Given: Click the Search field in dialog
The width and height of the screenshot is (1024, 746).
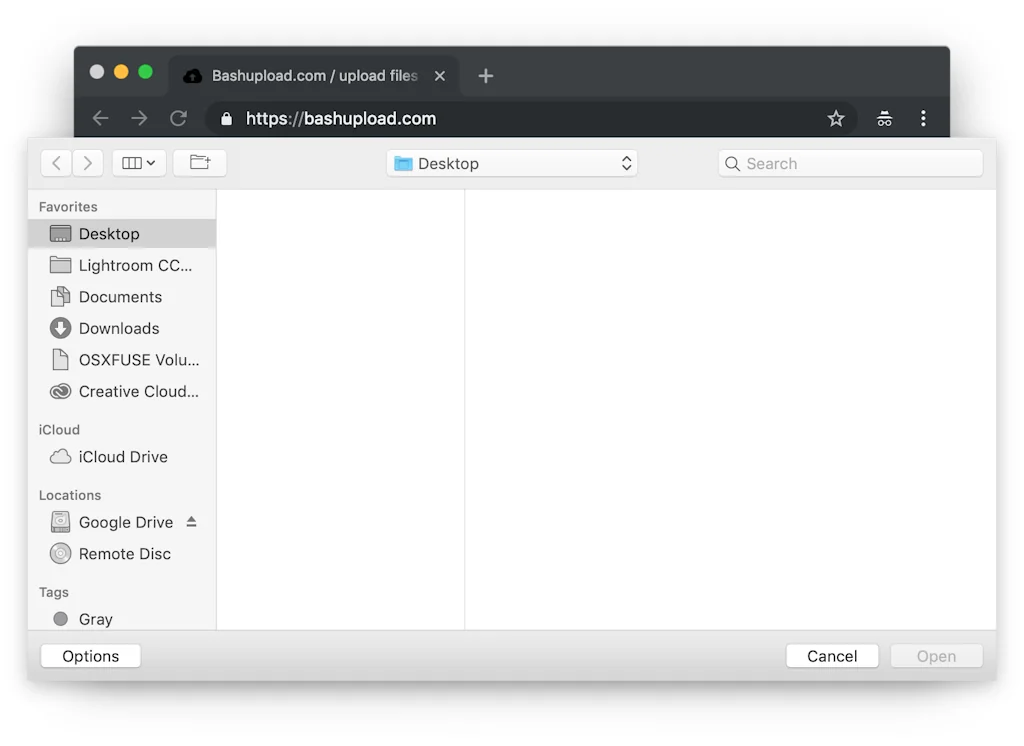Looking at the screenshot, I should tap(850, 163).
